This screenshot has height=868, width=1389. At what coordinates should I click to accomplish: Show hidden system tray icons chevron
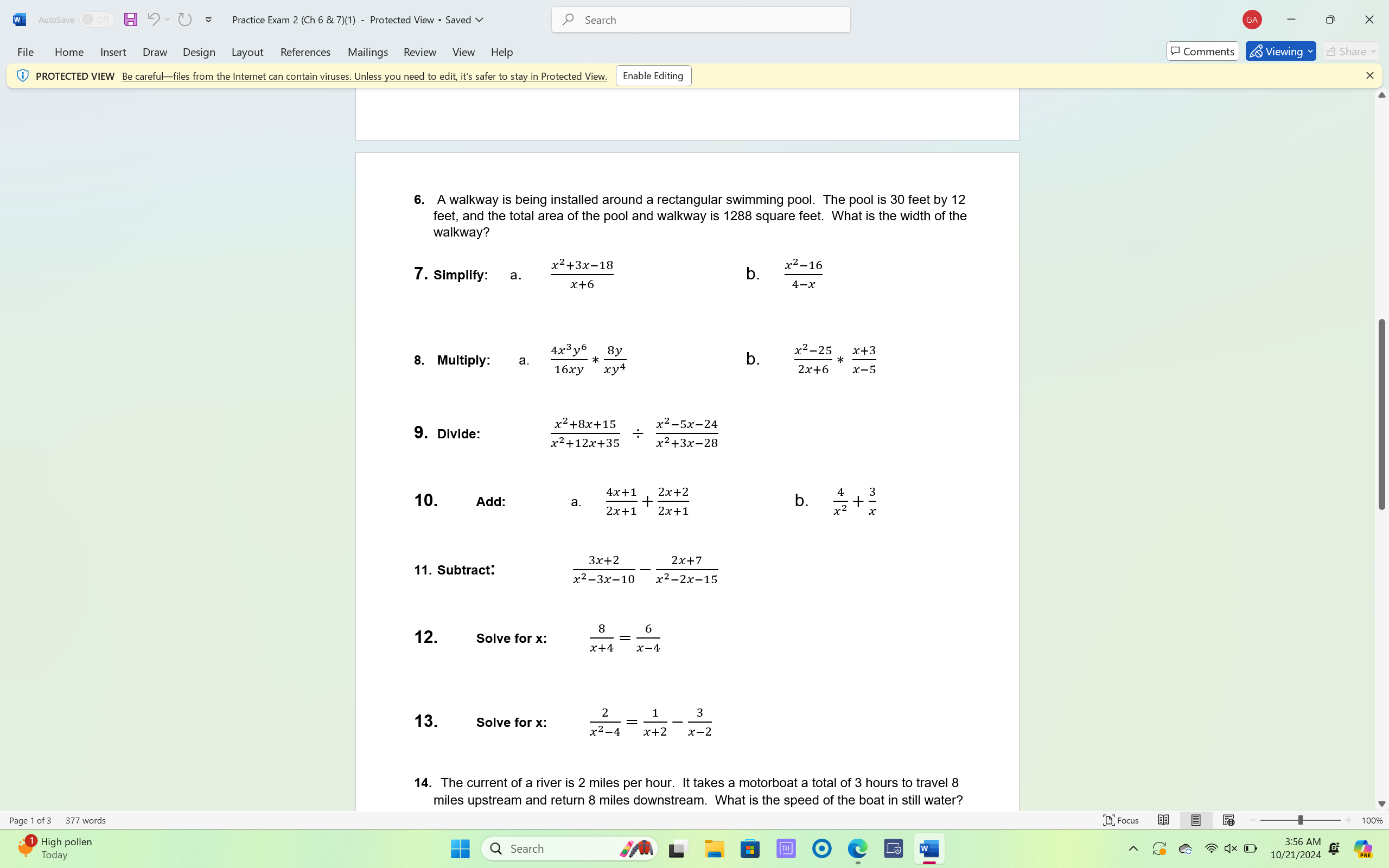(x=1133, y=848)
